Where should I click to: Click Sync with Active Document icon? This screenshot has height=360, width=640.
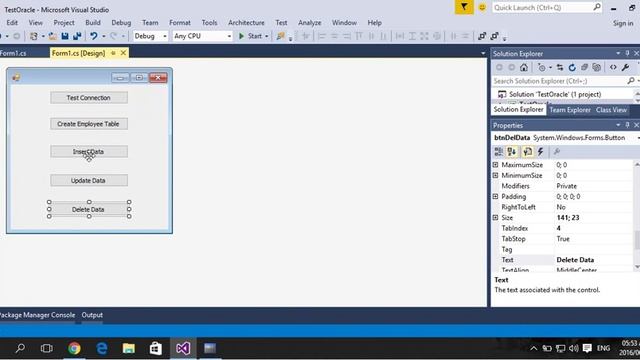tap(560, 67)
